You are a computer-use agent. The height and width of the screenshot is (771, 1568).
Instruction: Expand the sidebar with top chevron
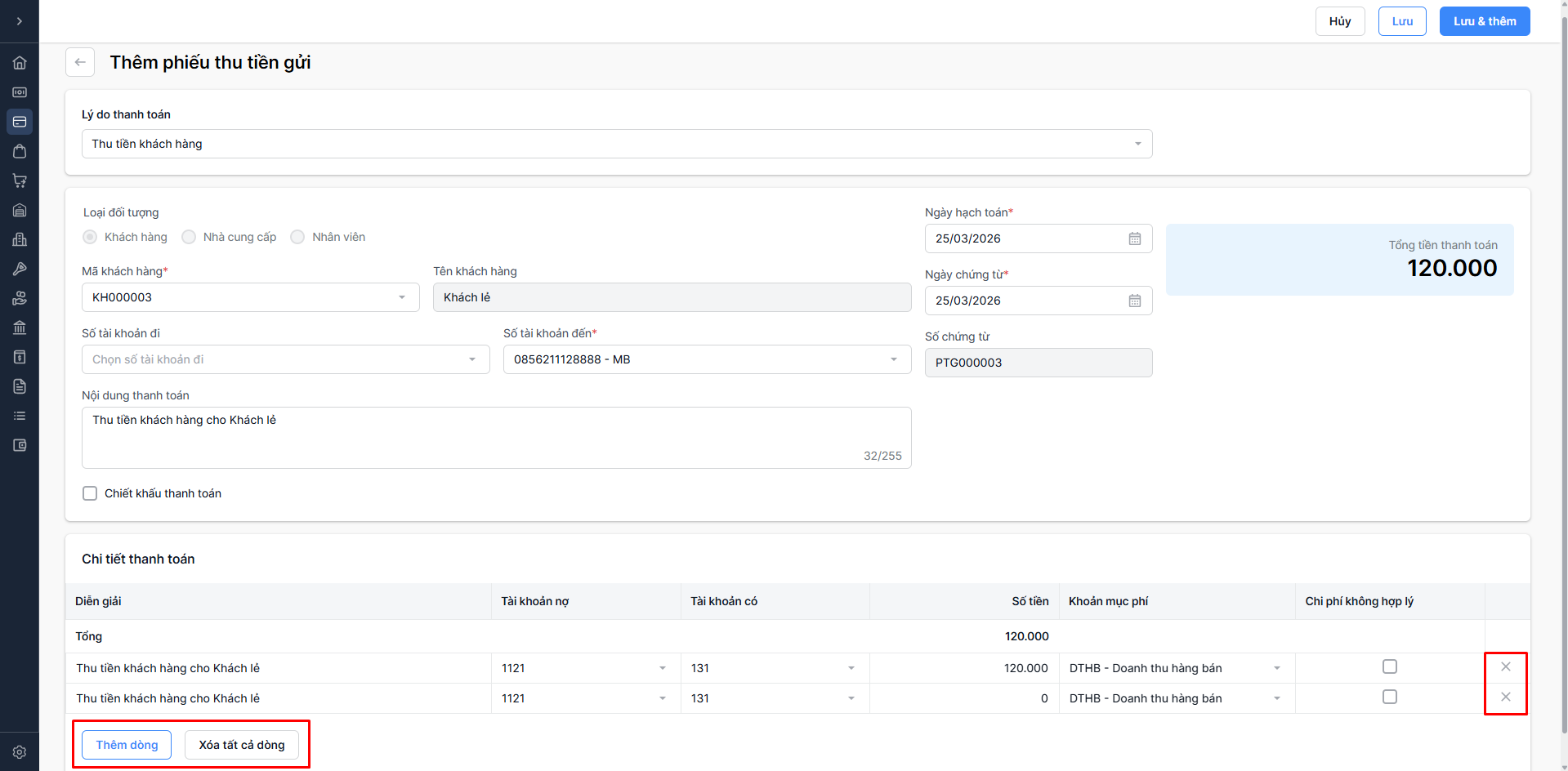click(20, 21)
